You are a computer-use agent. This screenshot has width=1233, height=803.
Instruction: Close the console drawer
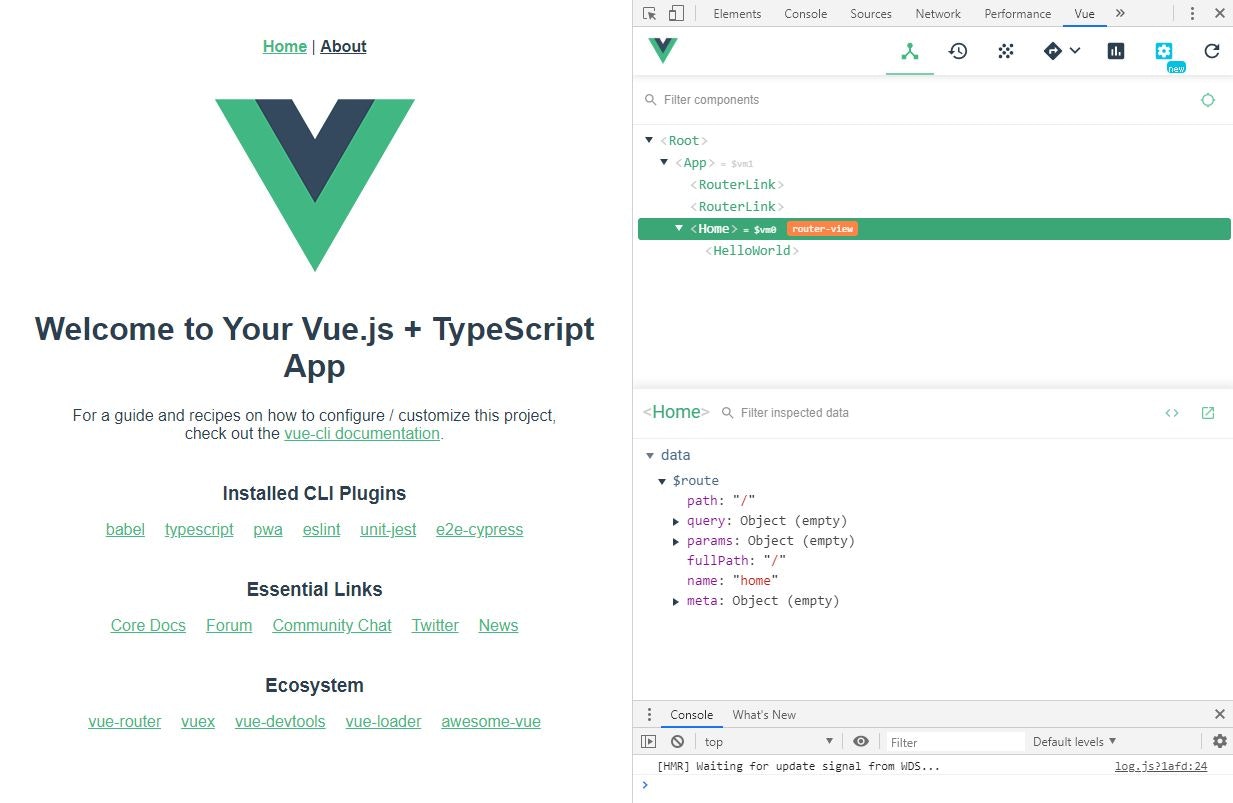click(x=1220, y=714)
